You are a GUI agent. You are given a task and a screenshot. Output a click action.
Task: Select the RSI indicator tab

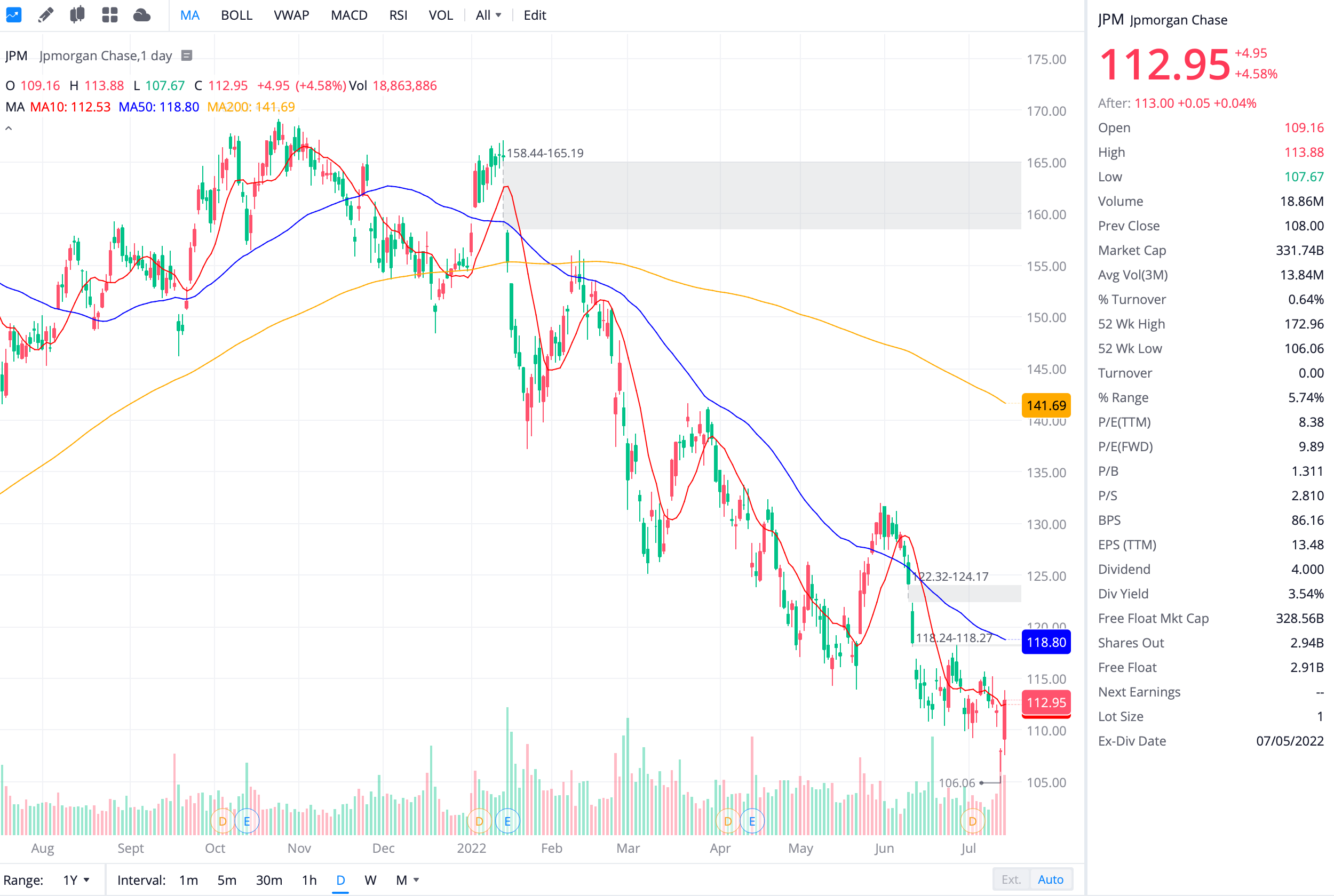point(398,15)
